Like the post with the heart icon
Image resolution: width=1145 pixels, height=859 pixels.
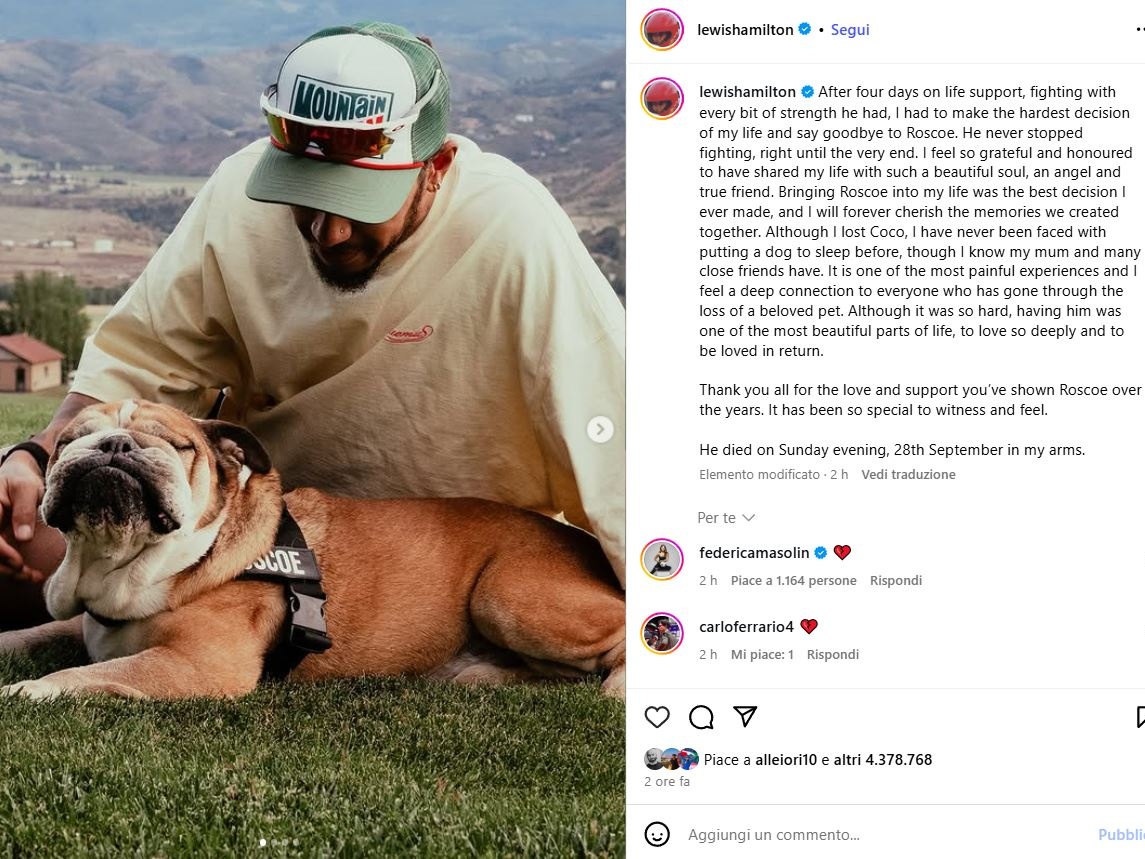pyautogui.click(x=657, y=717)
